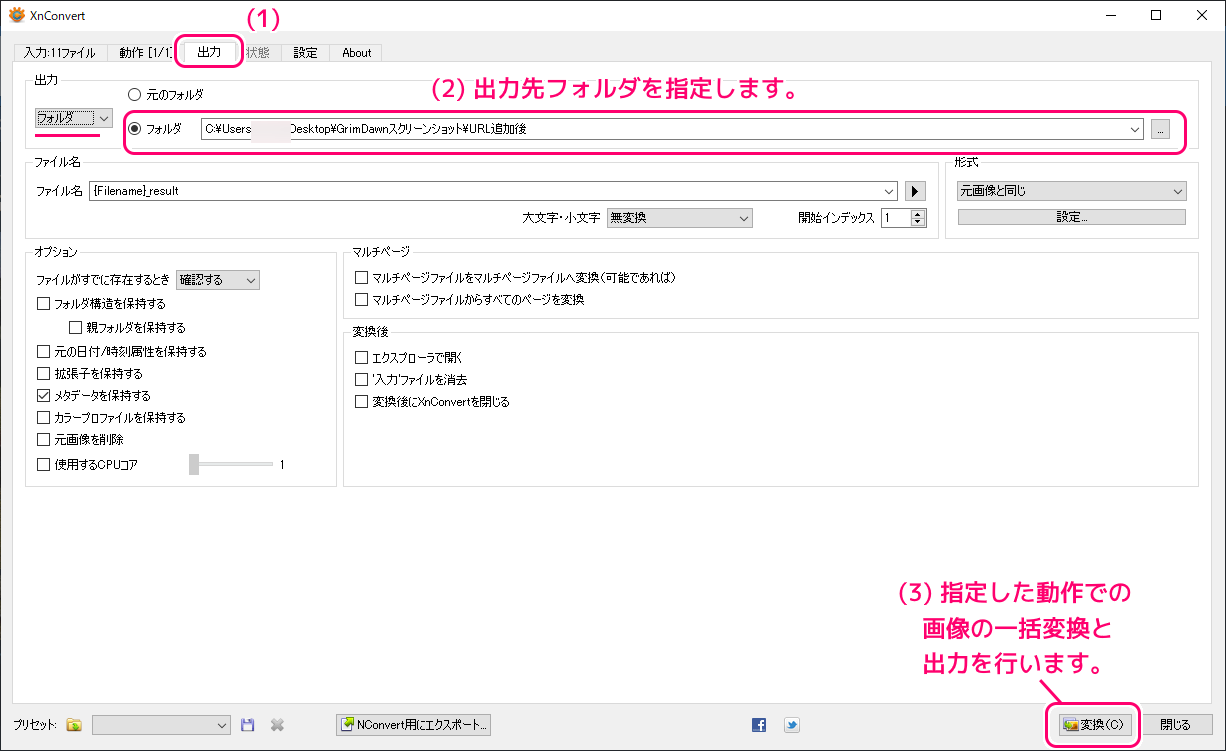Viewport: 1226px width, 751px height.
Task: Switch to the '設定' tab
Action: click(x=305, y=53)
